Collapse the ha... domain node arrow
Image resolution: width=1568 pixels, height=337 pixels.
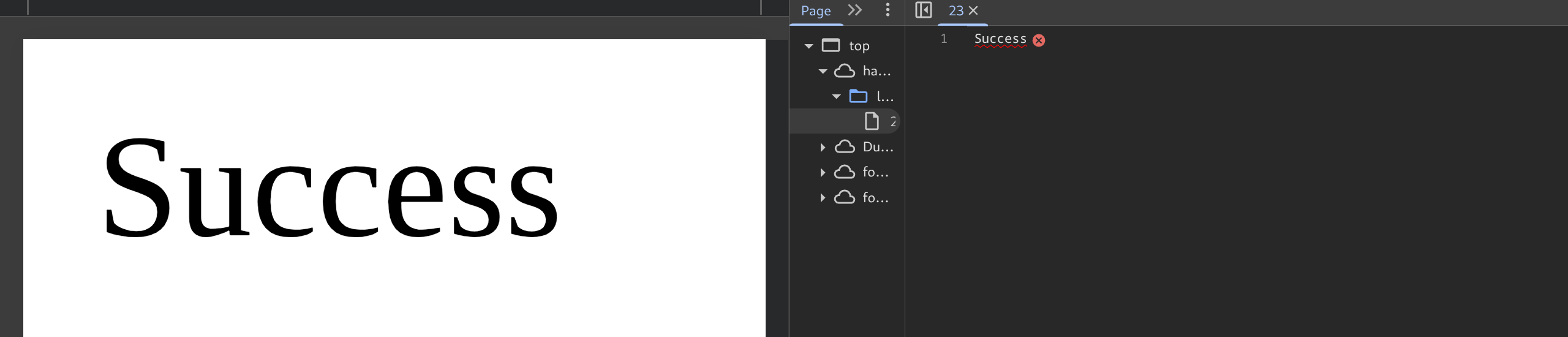click(x=823, y=72)
